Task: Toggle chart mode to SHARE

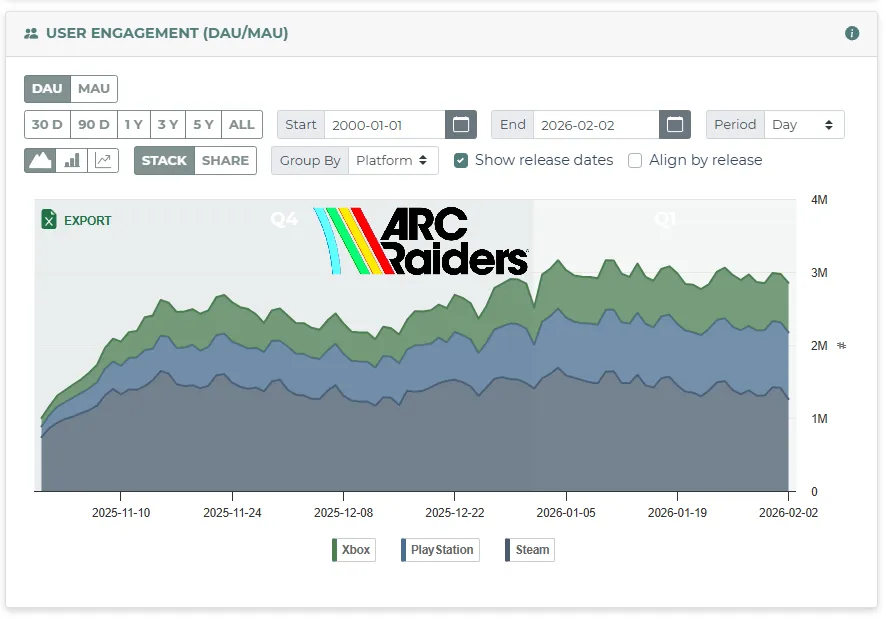Action: pyautogui.click(x=225, y=160)
